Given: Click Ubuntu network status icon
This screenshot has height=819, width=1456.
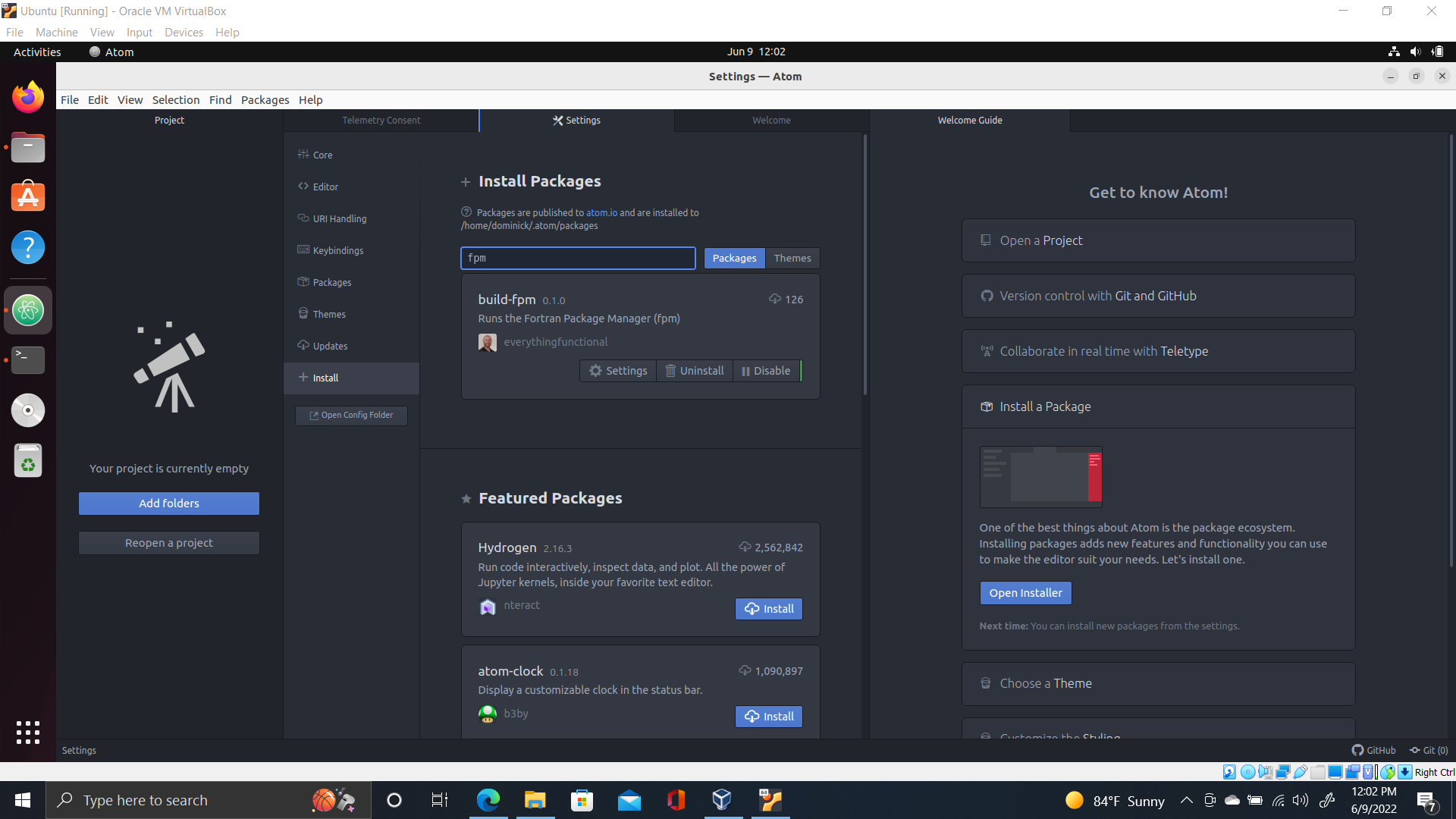Looking at the screenshot, I should click(x=1394, y=52).
